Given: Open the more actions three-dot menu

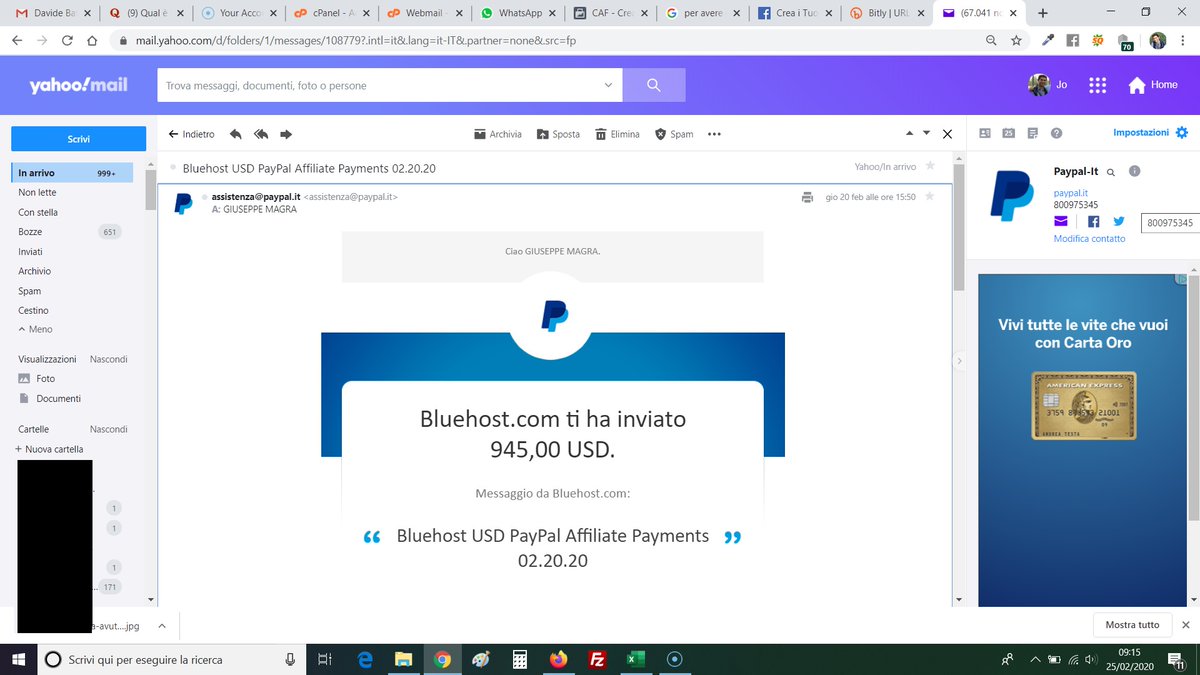Looking at the screenshot, I should click(714, 134).
